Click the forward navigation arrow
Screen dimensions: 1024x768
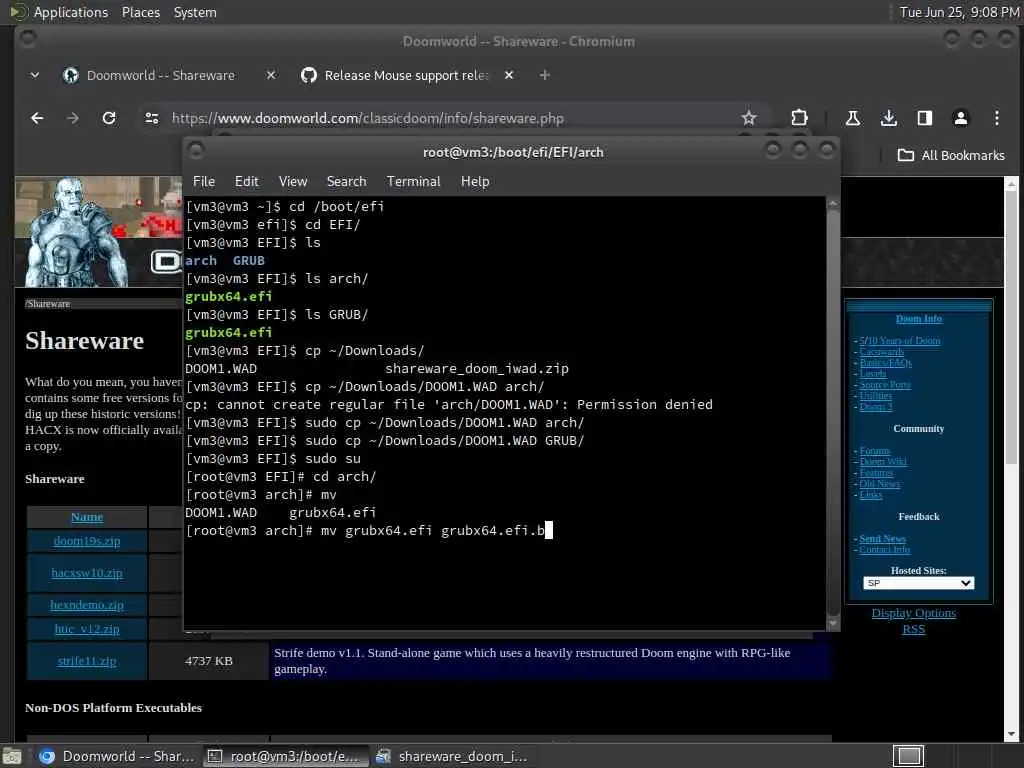click(x=72, y=118)
